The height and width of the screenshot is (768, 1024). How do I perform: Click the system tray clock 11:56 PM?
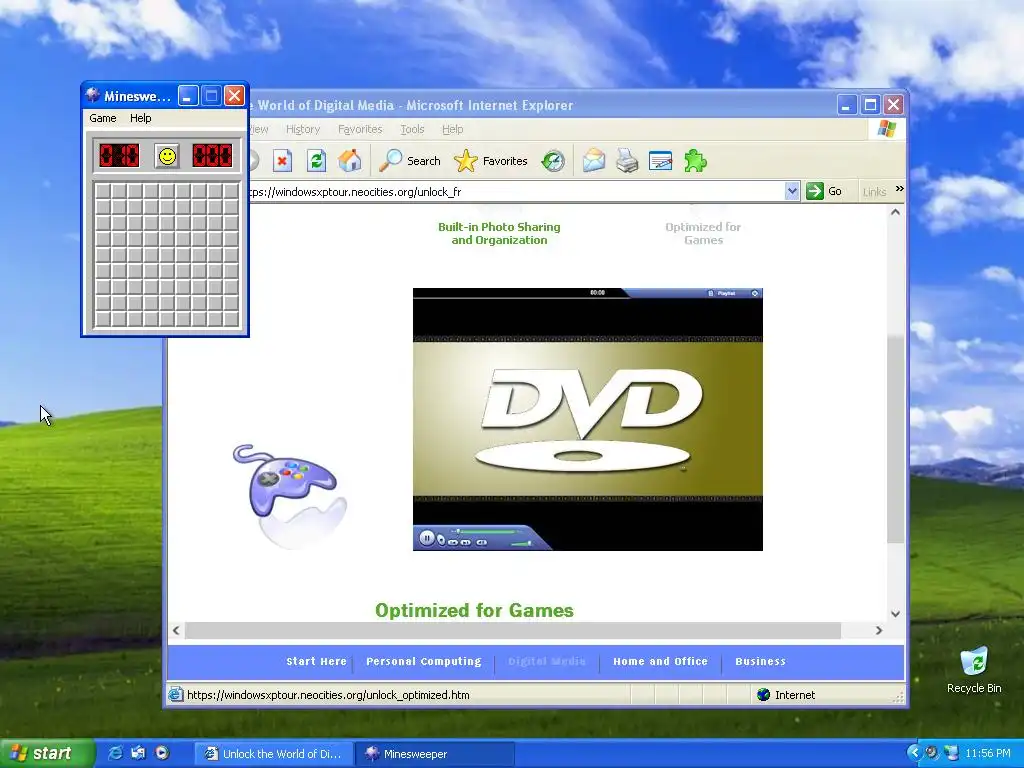point(987,753)
